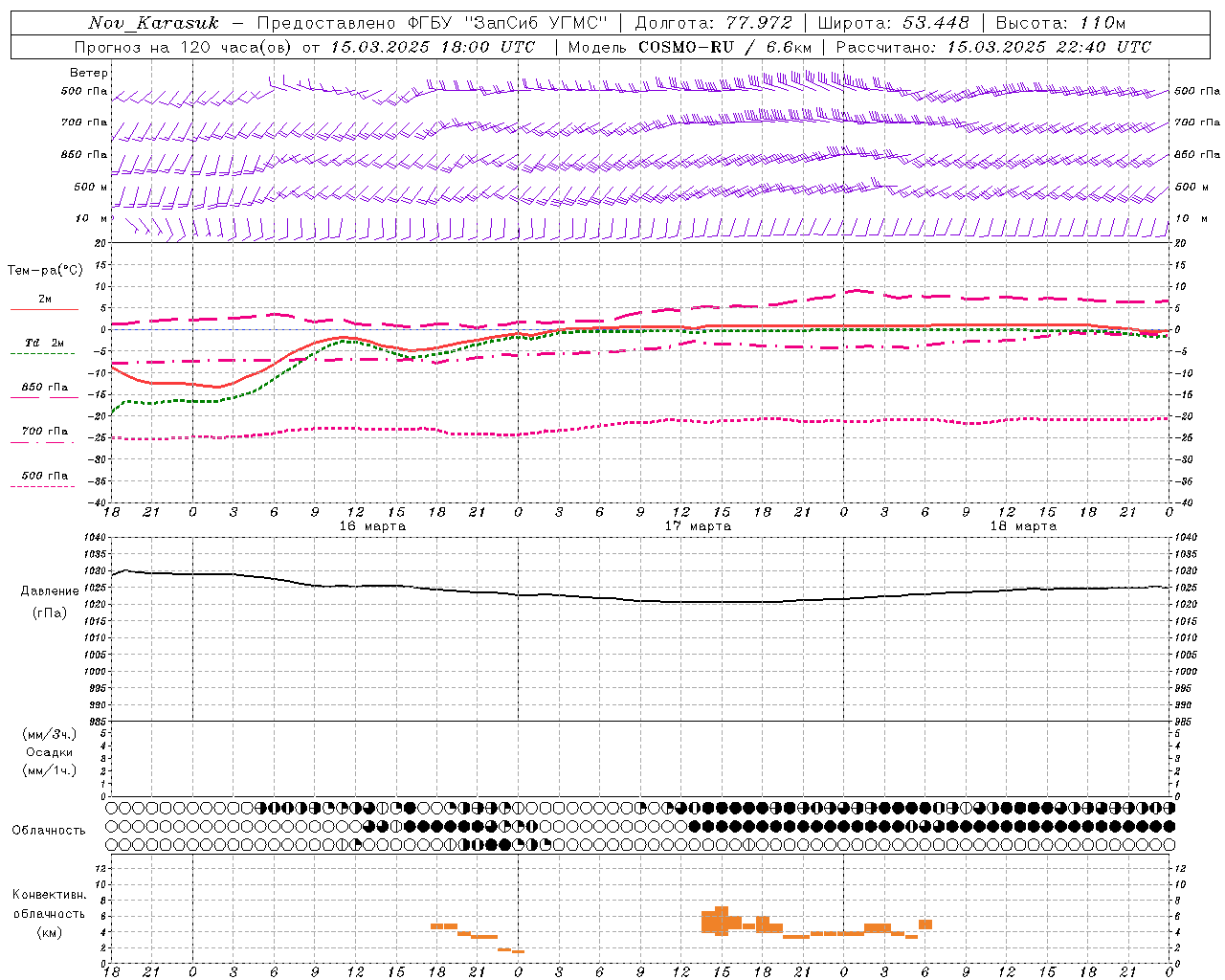Click the '700 гПа' temperature legend entry
Image resolution: width=1225 pixels, height=980 pixels.
point(45,432)
